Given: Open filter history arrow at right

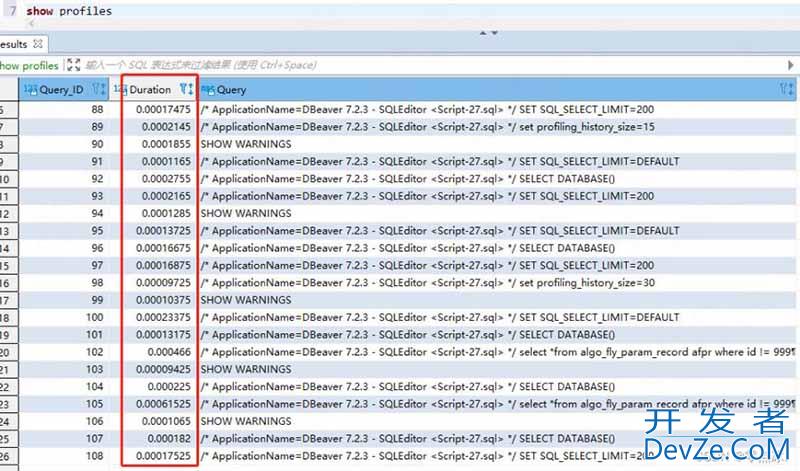Looking at the screenshot, I should 791,65.
